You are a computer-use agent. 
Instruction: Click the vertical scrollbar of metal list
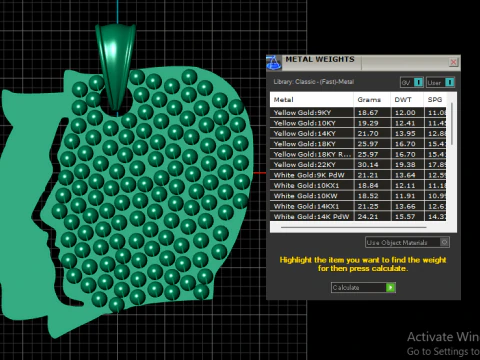pos(452,124)
